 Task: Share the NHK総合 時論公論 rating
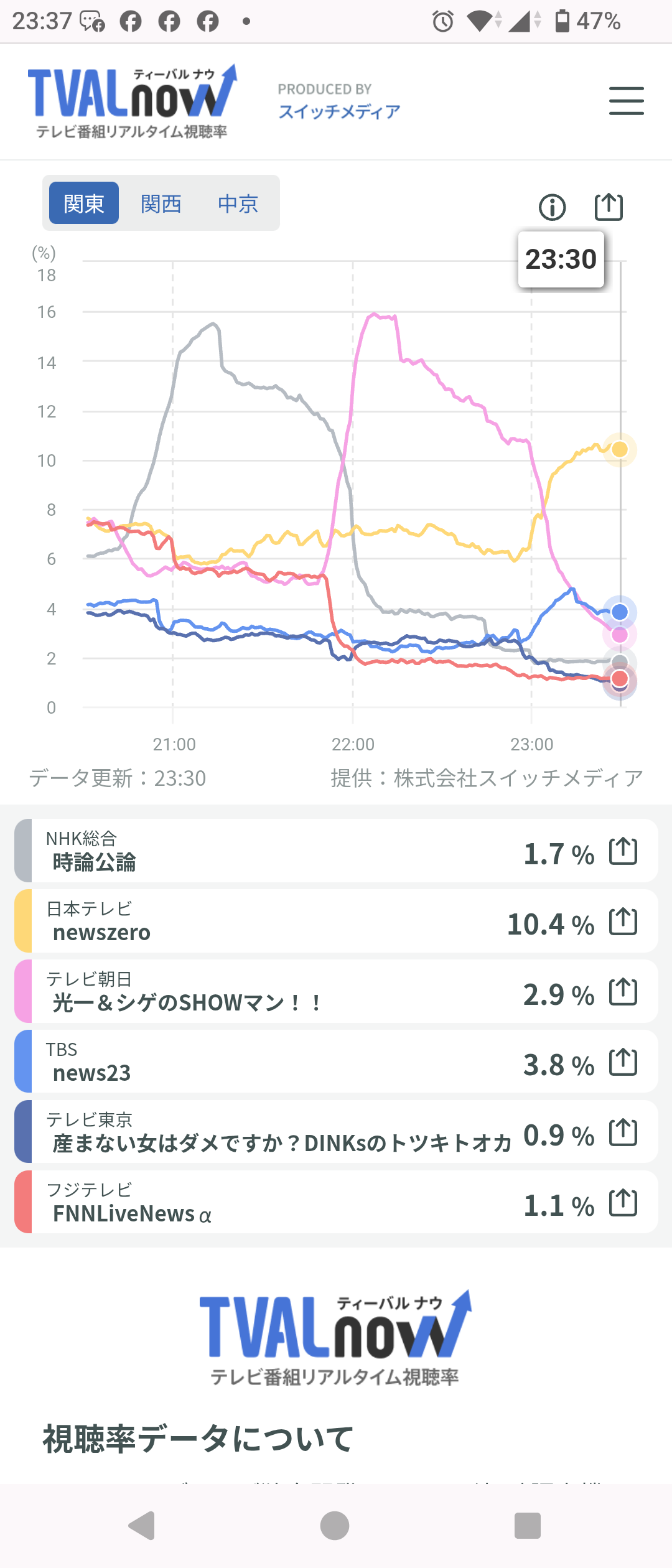[623, 851]
